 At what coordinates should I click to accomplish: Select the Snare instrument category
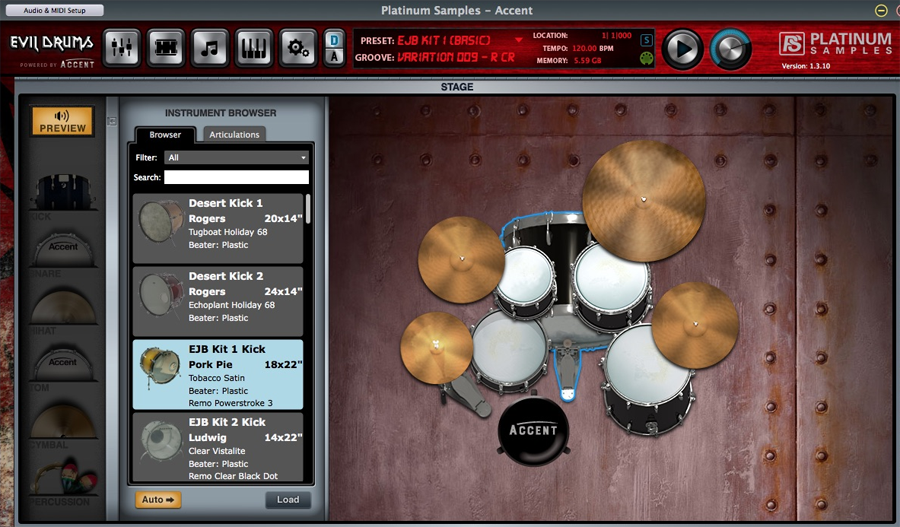point(63,253)
